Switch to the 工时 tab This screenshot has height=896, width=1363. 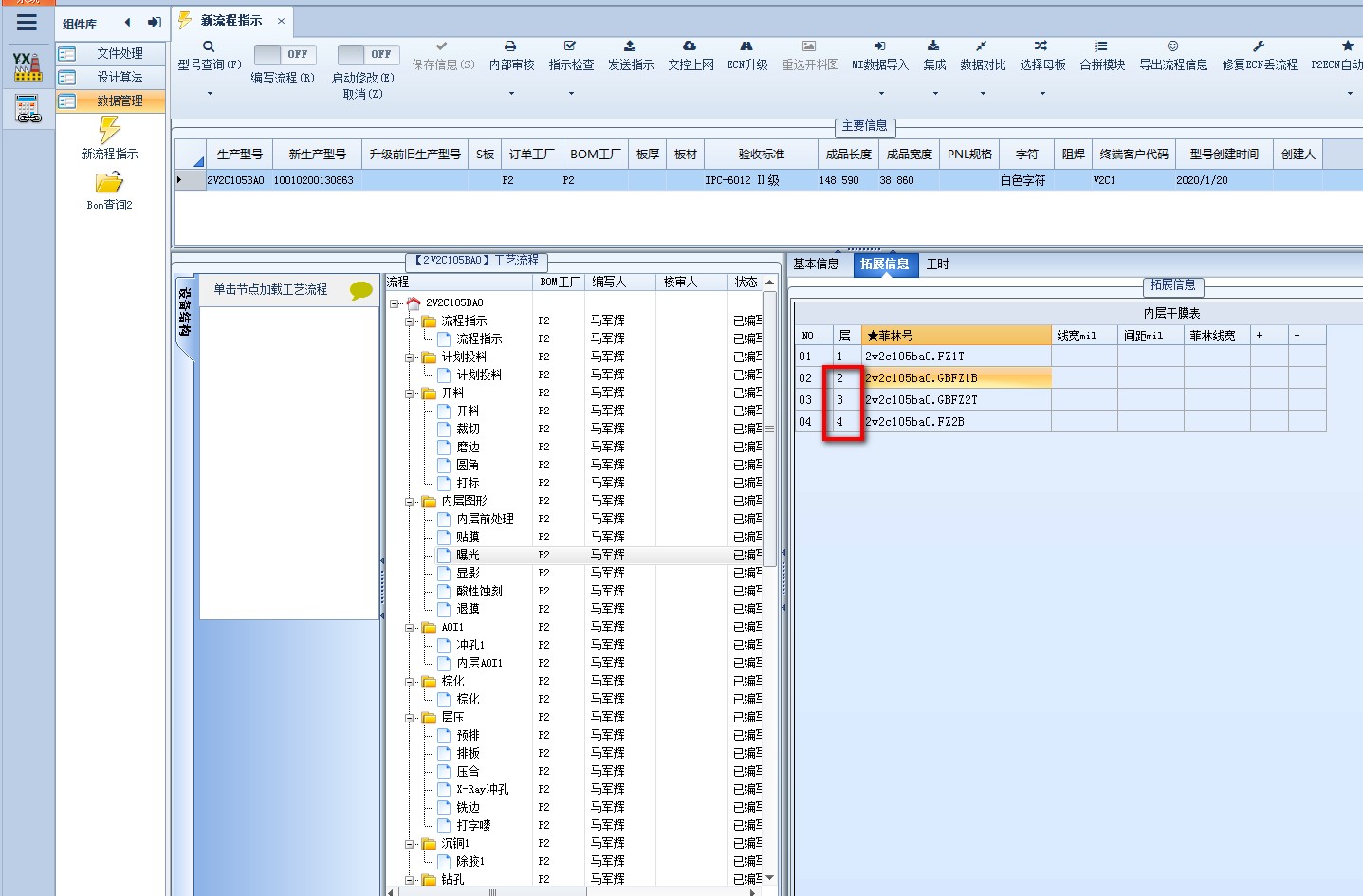click(x=937, y=265)
